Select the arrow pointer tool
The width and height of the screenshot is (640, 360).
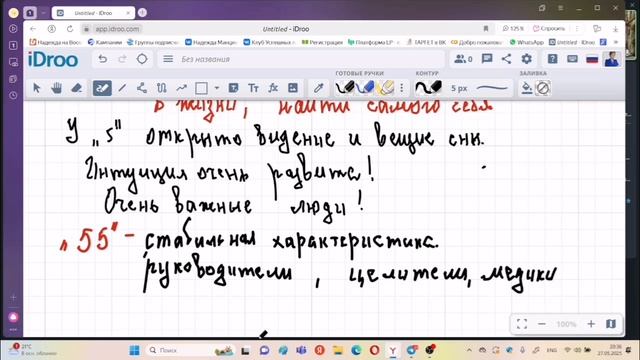tap(37, 88)
